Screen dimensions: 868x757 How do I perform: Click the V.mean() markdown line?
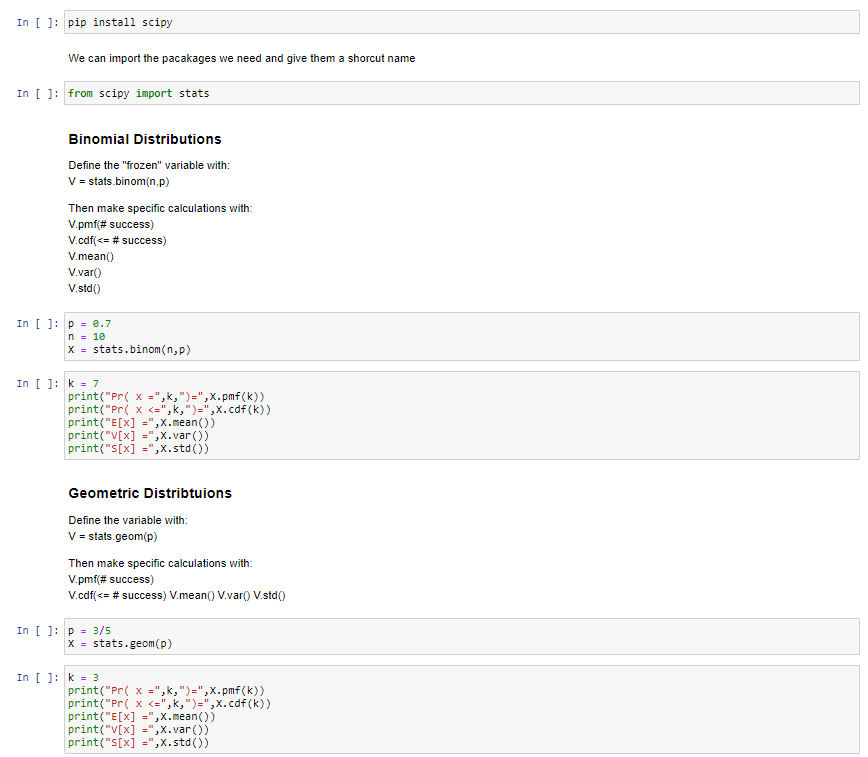(x=89, y=256)
